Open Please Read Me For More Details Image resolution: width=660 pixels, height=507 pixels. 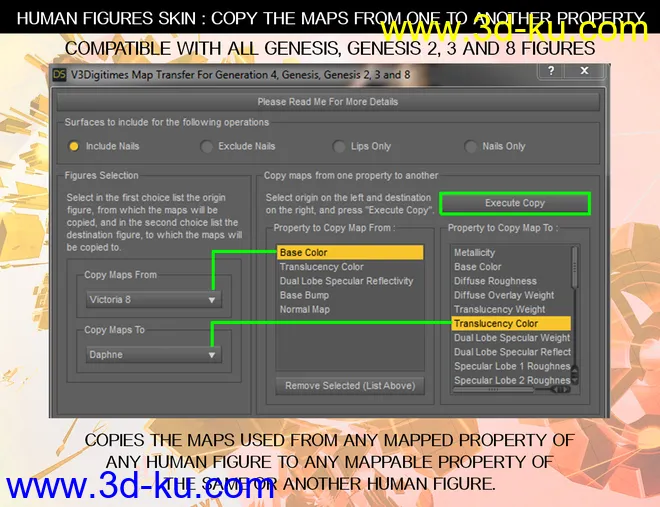[327, 102]
